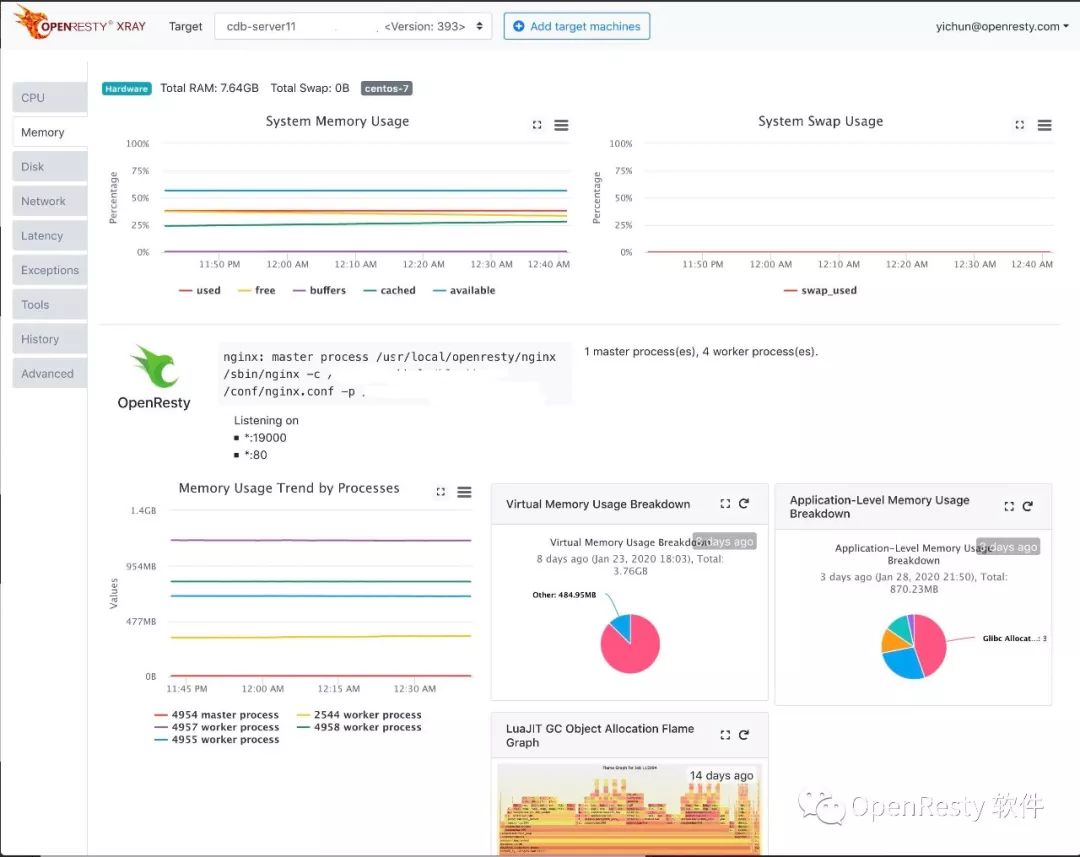Open the Target machine dropdown
The width and height of the screenshot is (1080, 857).
pyautogui.click(x=353, y=26)
